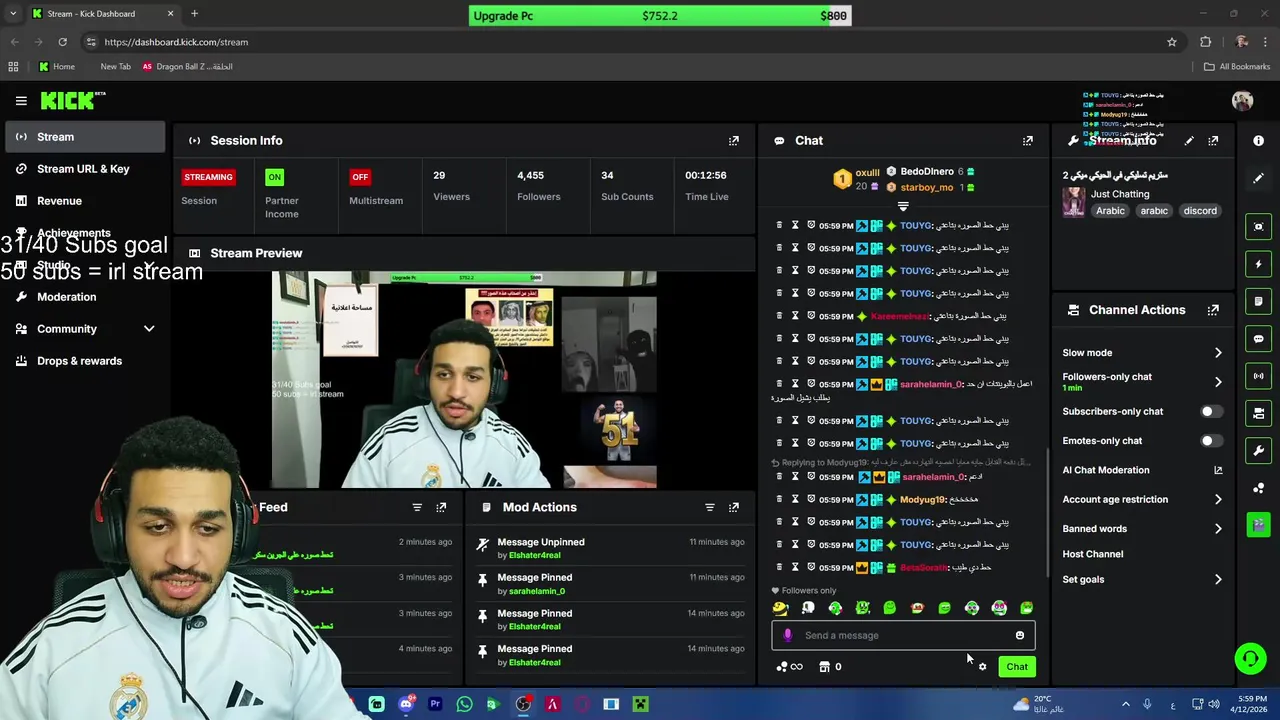Screen dimensions: 1280x720
Task: Open the shop icon showing 0
Action: point(830,667)
